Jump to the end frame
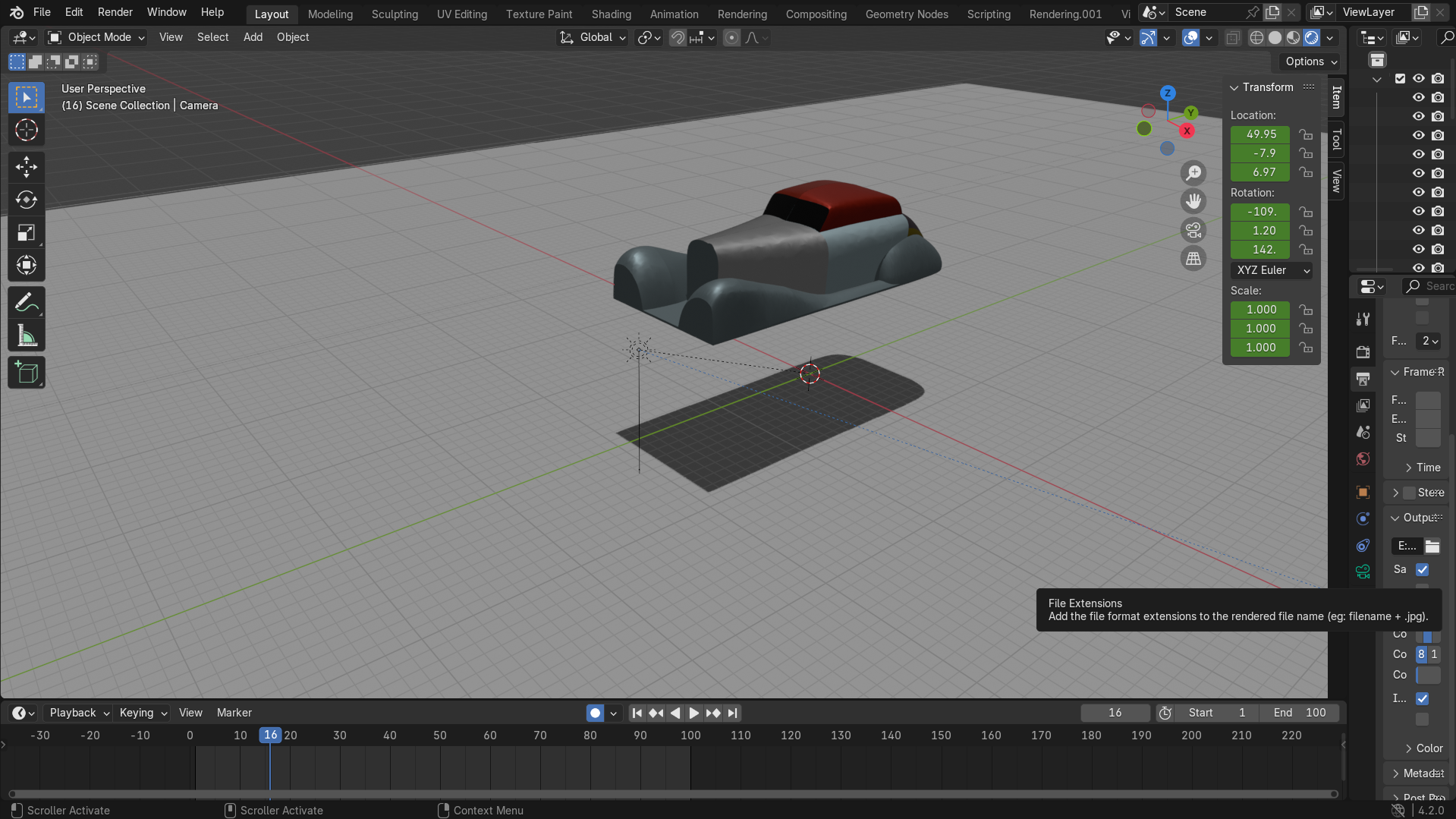This screenshot has height=819, width=1456. tap(732, 713)
